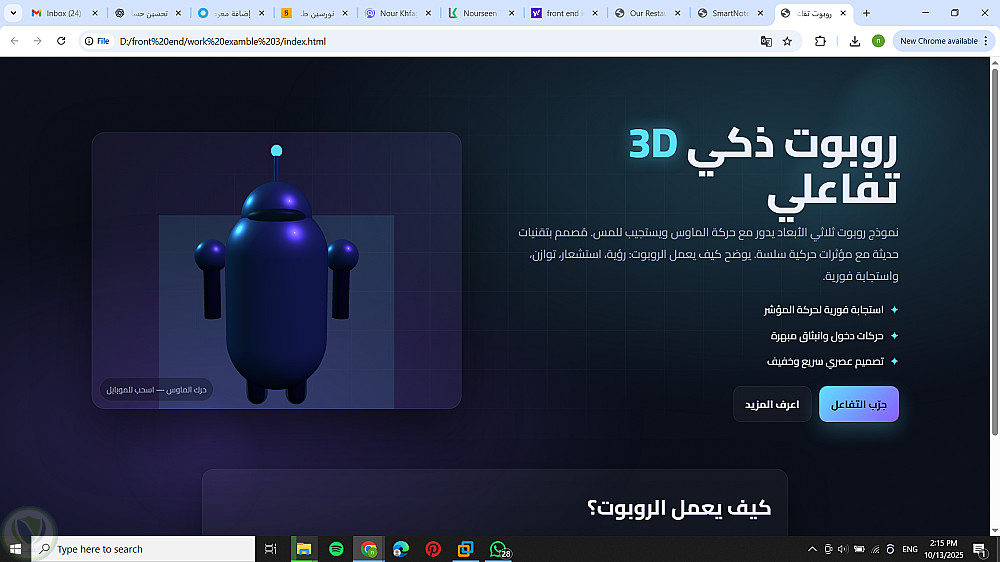1000x562 pixels.
Task: Go back to the previous page
Action: tap(15, 41)
